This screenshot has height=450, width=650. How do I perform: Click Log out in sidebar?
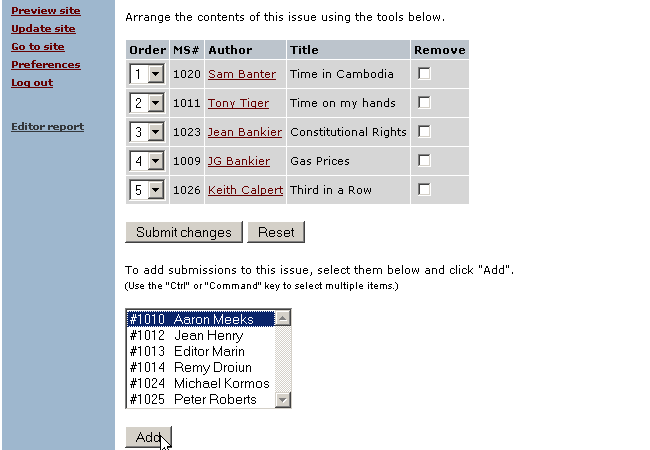click(32, 83)
